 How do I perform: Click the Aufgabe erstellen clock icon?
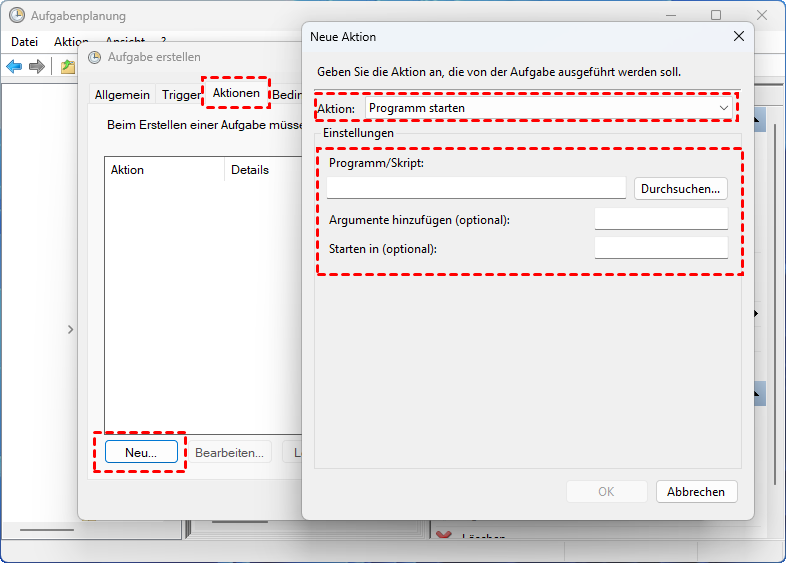pos(95,57)
